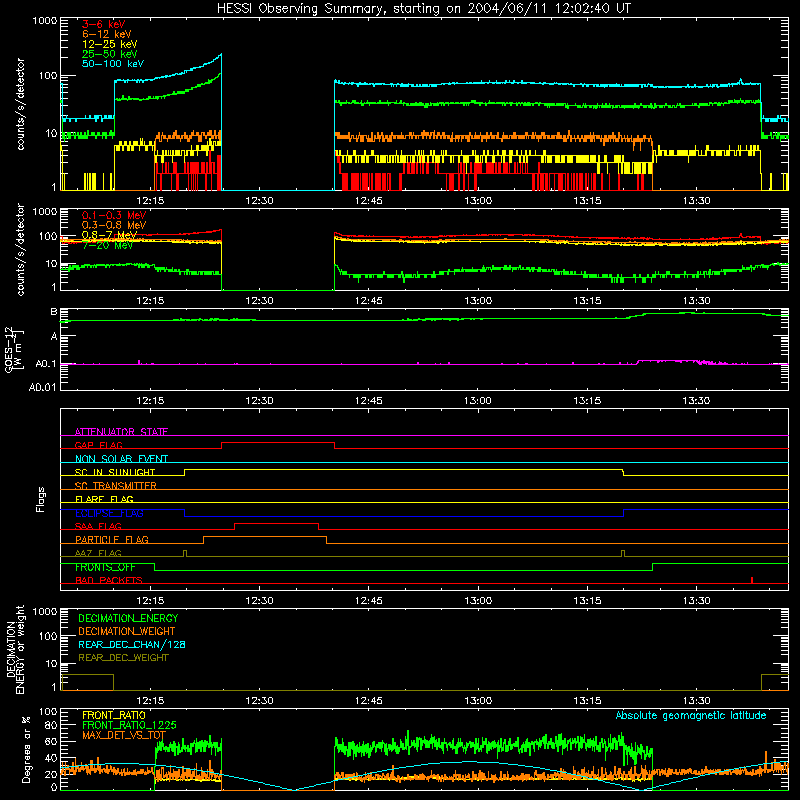Click the Absolute geomagnetic latitude label

pyautogui.click(x=691, y=715)
